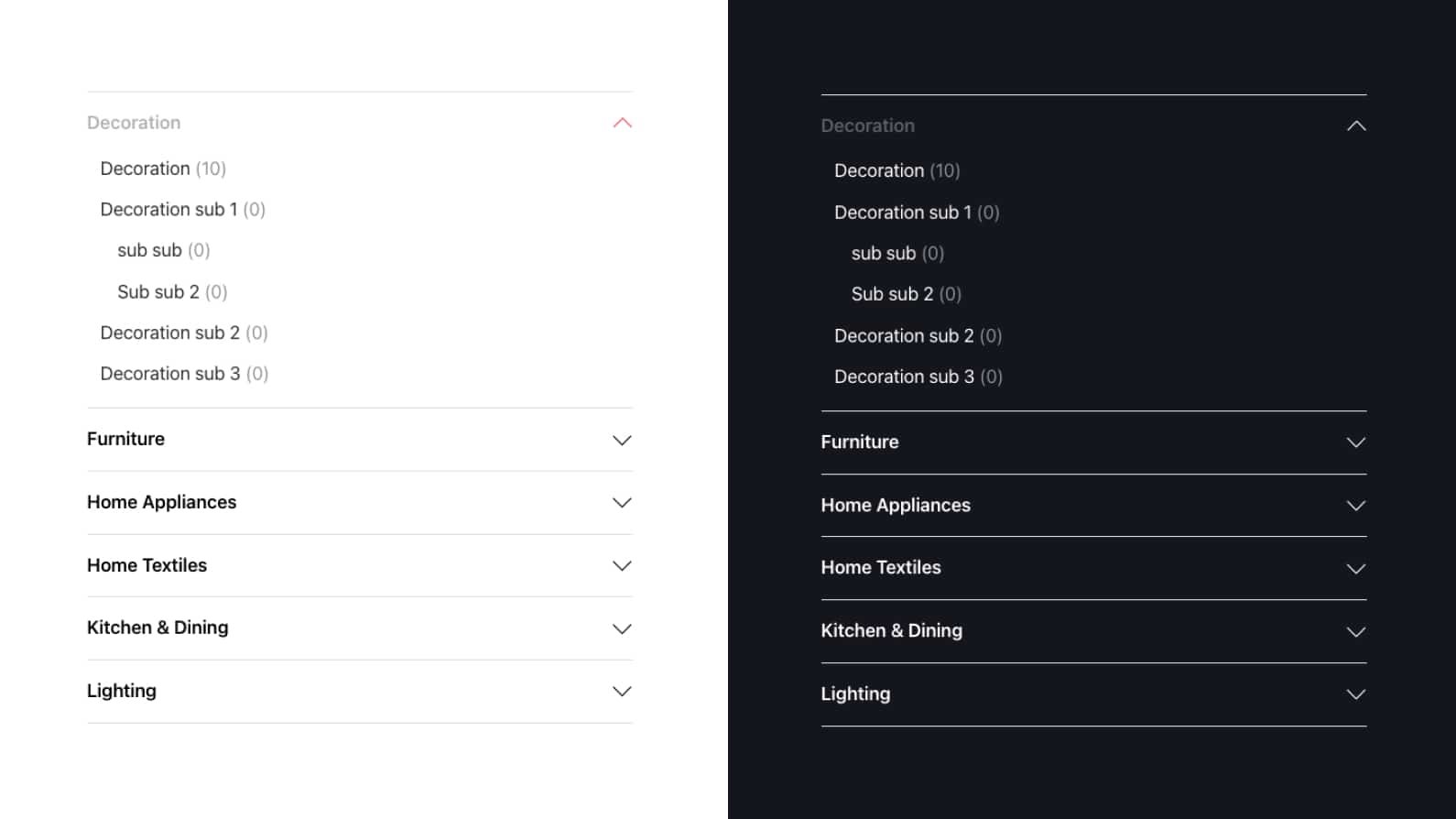Select Sub sub 2 in dark panel
The width and height of the screenshot is (1456, 819).
click(x=907, y=294)
